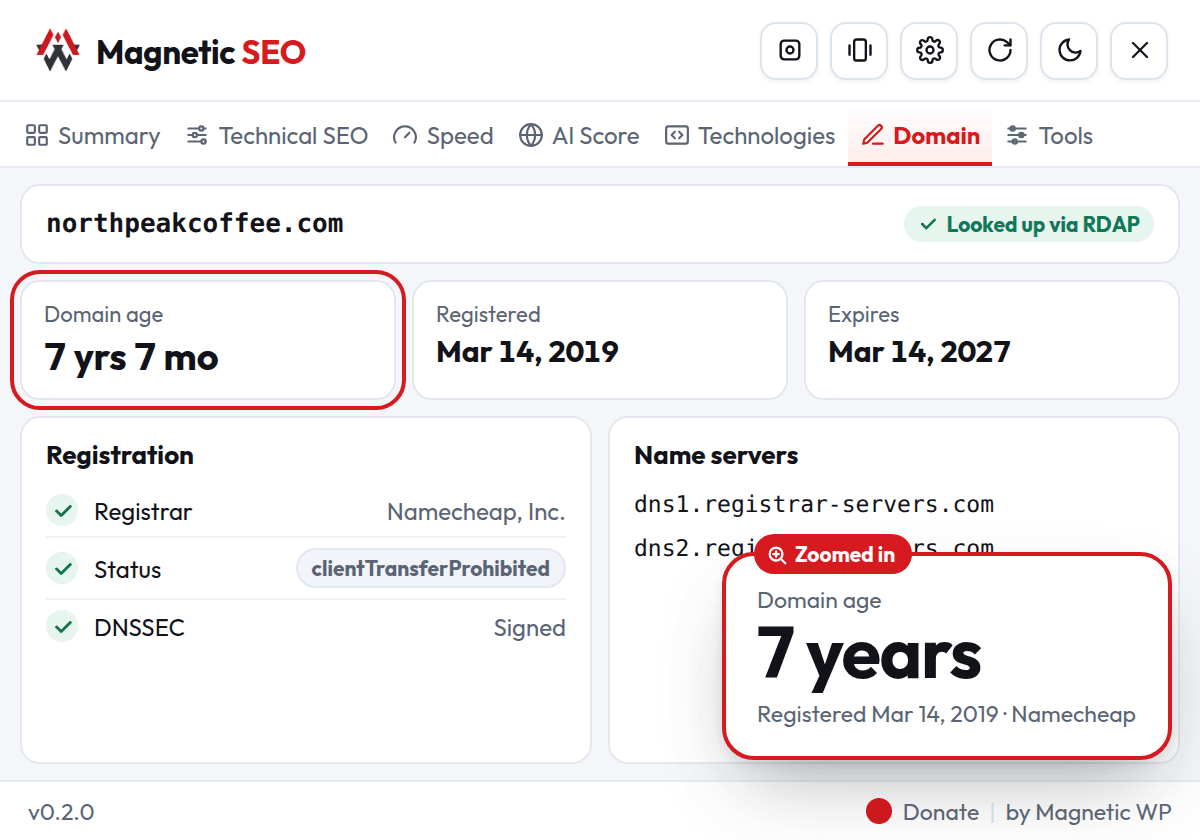
Task: Click the Status row check icon
Action: pyautogui.click(x=63, y=569)
